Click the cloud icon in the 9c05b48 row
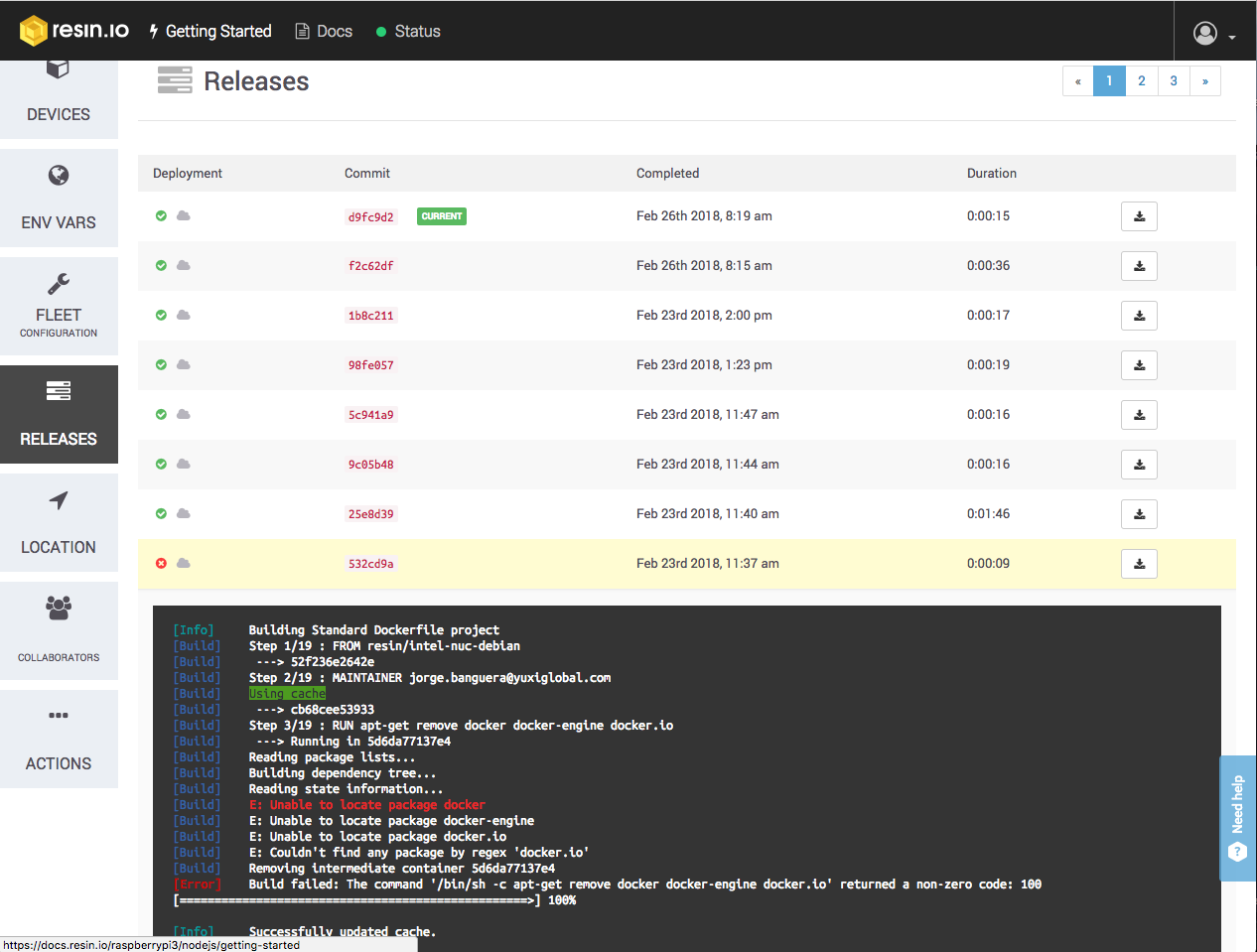Screen dimensions: 1257x952 click(184, 464)
